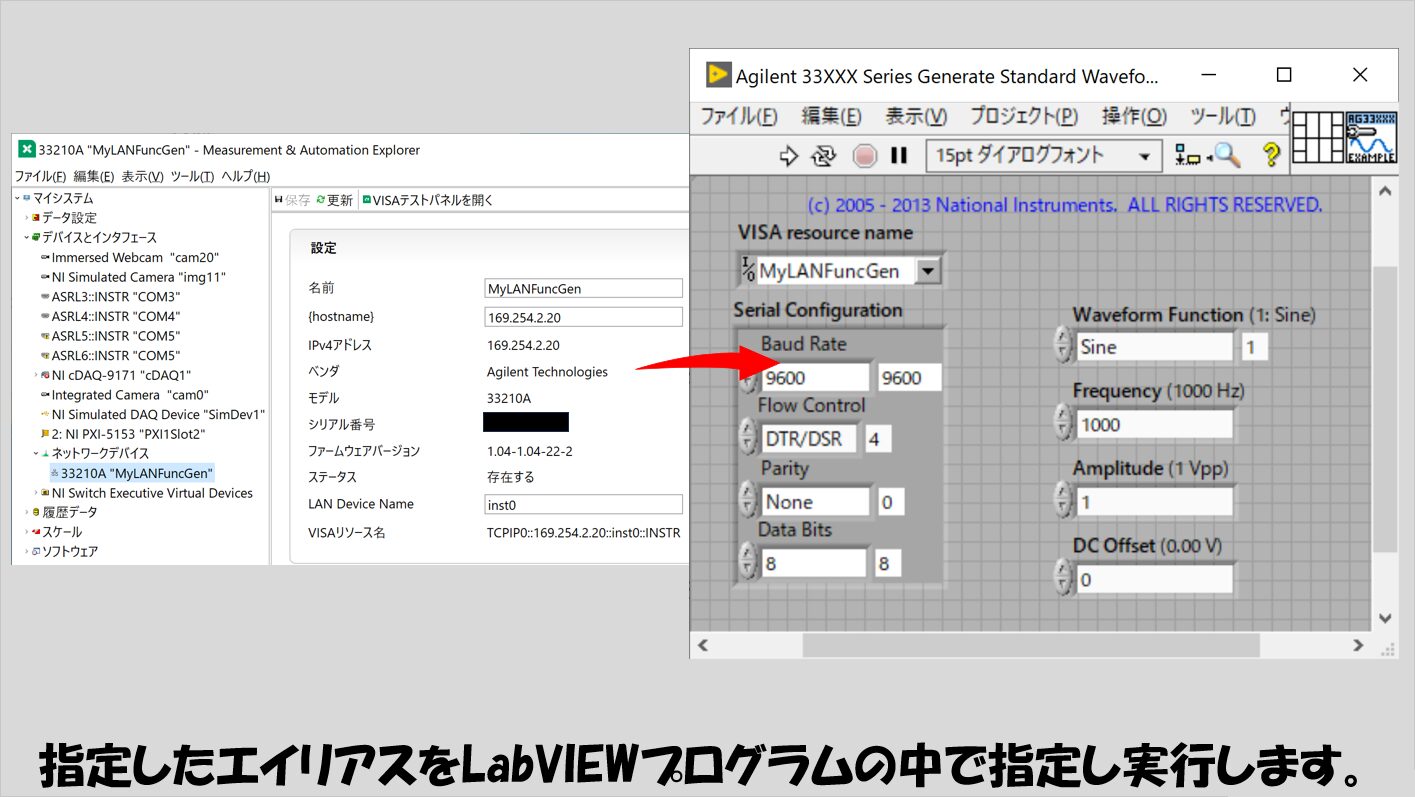This screenshot has width=1415, height=797.
Task: Click the Align Objects toolbar icon
Action: [x=1188, y=155]
